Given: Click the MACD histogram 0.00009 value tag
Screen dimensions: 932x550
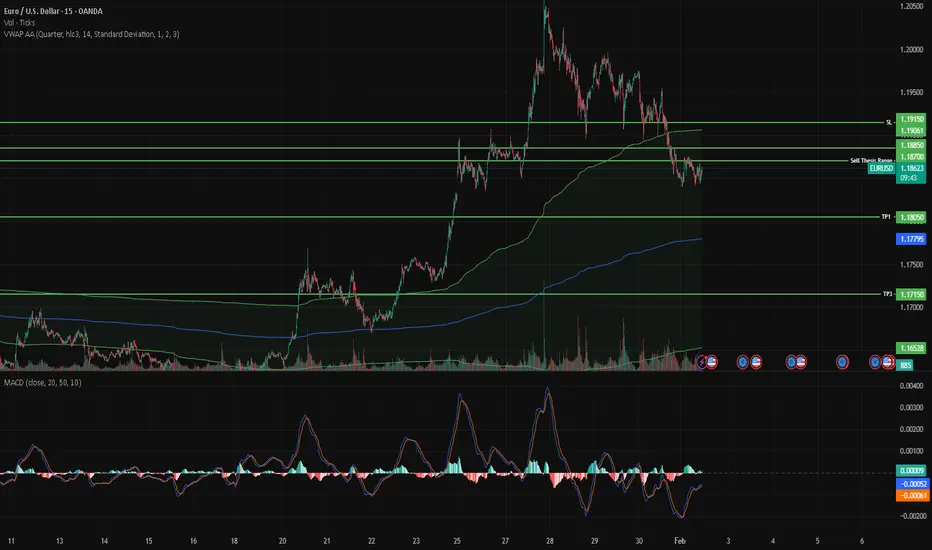Looking at the screenshot, I should coord(911,471).
